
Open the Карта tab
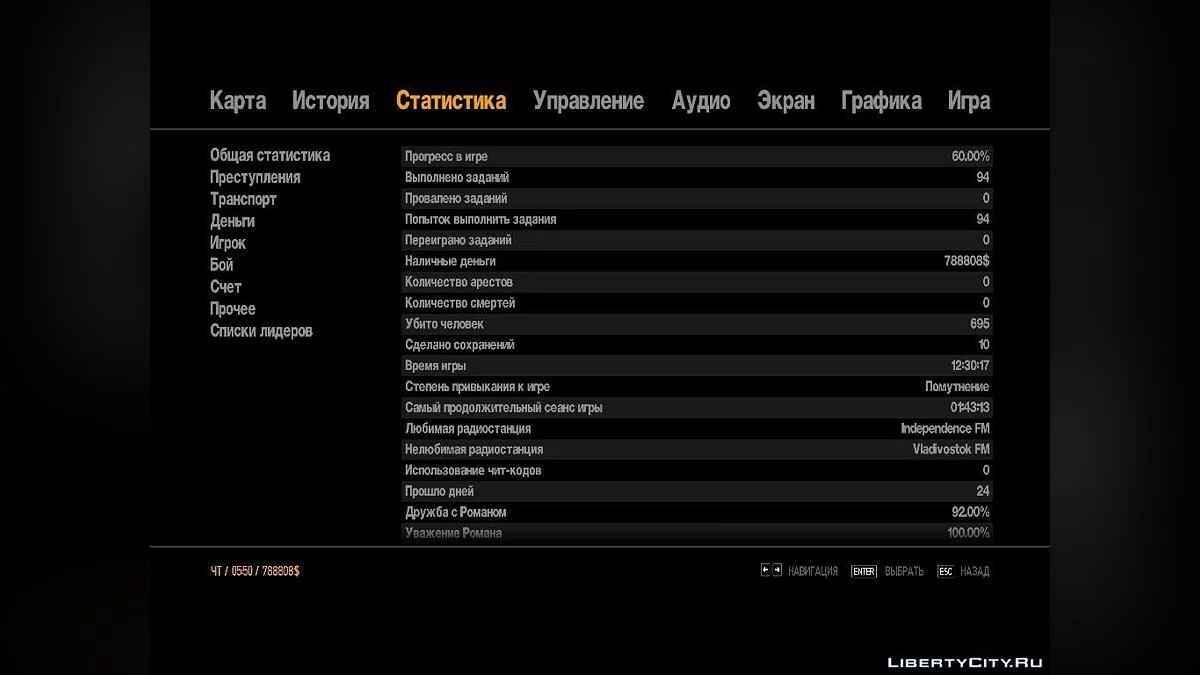click(238, 101)
